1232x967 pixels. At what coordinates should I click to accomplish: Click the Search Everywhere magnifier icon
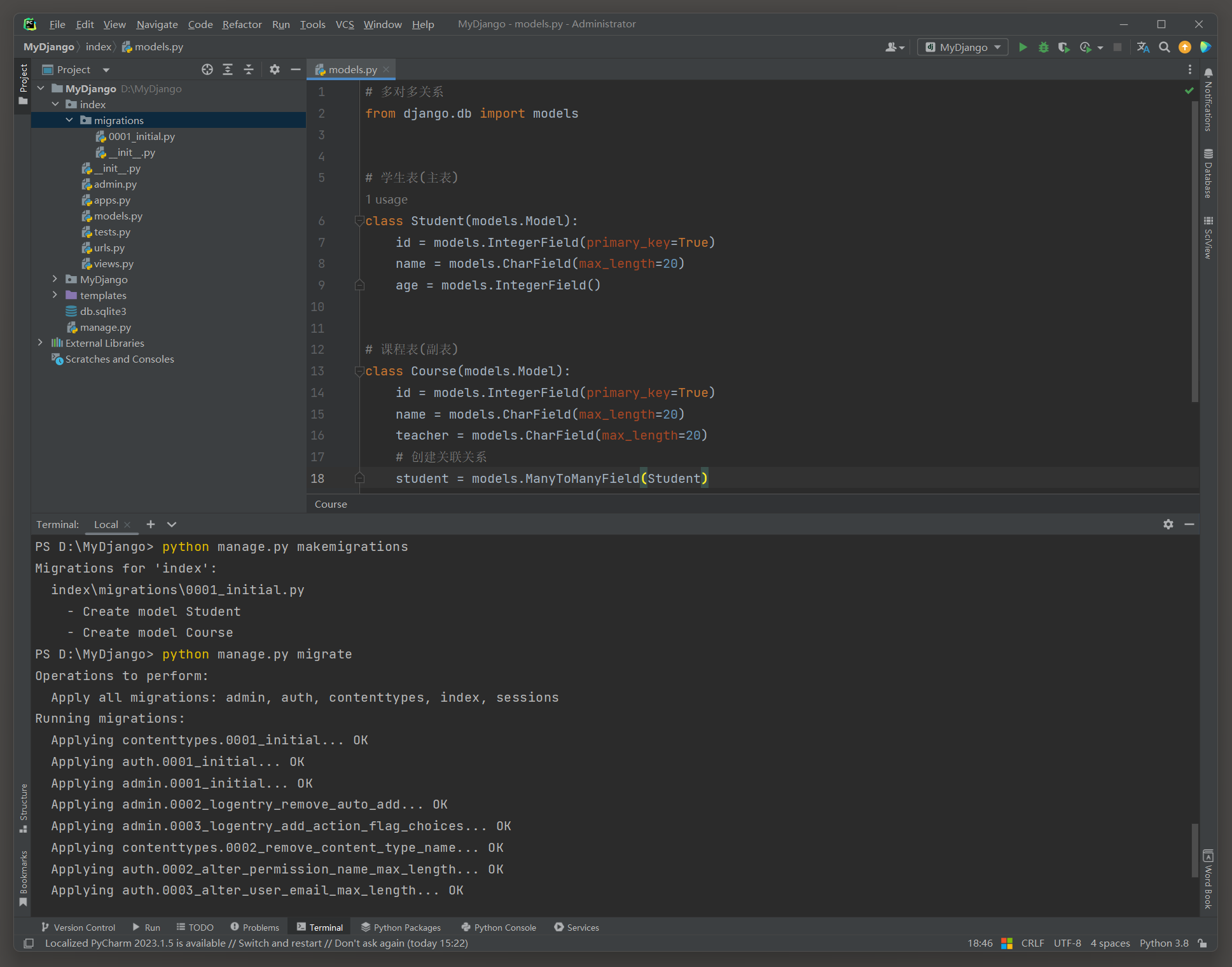click(1164, 47)
